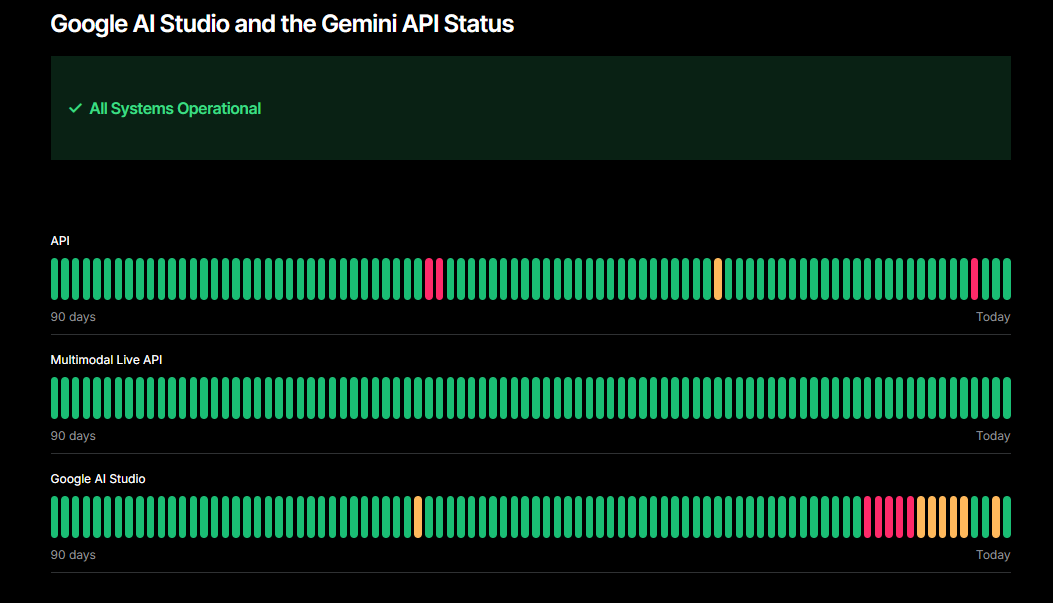Click the last orange bar in Google AI Studio row

(x=996, y=517)
